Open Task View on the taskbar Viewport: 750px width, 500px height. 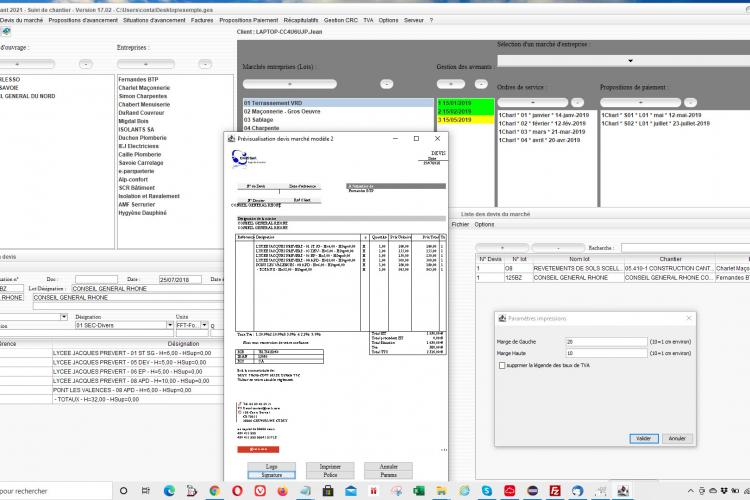146,490
